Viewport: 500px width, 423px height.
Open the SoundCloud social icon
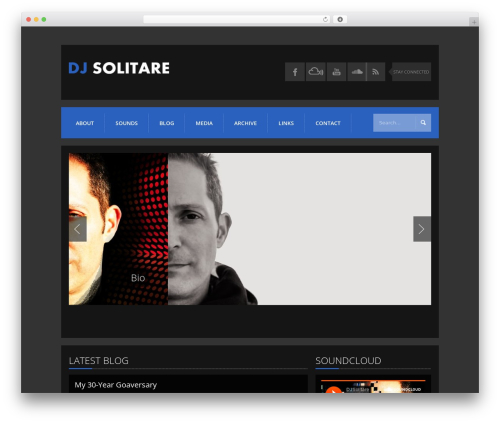tap(357, 72)
